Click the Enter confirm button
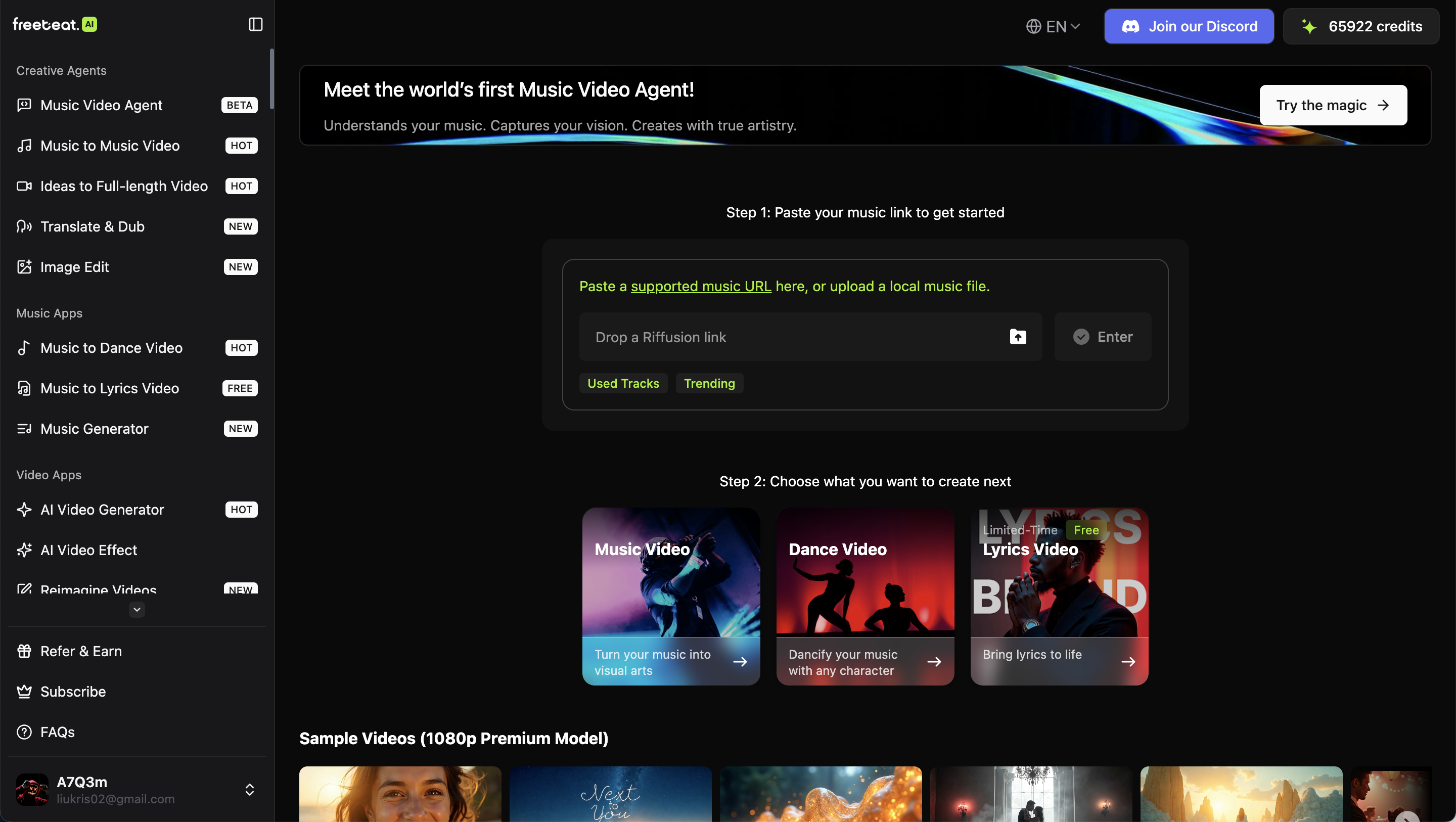The height and width of the screenshot is (822, 1456). coord(1102,337)
